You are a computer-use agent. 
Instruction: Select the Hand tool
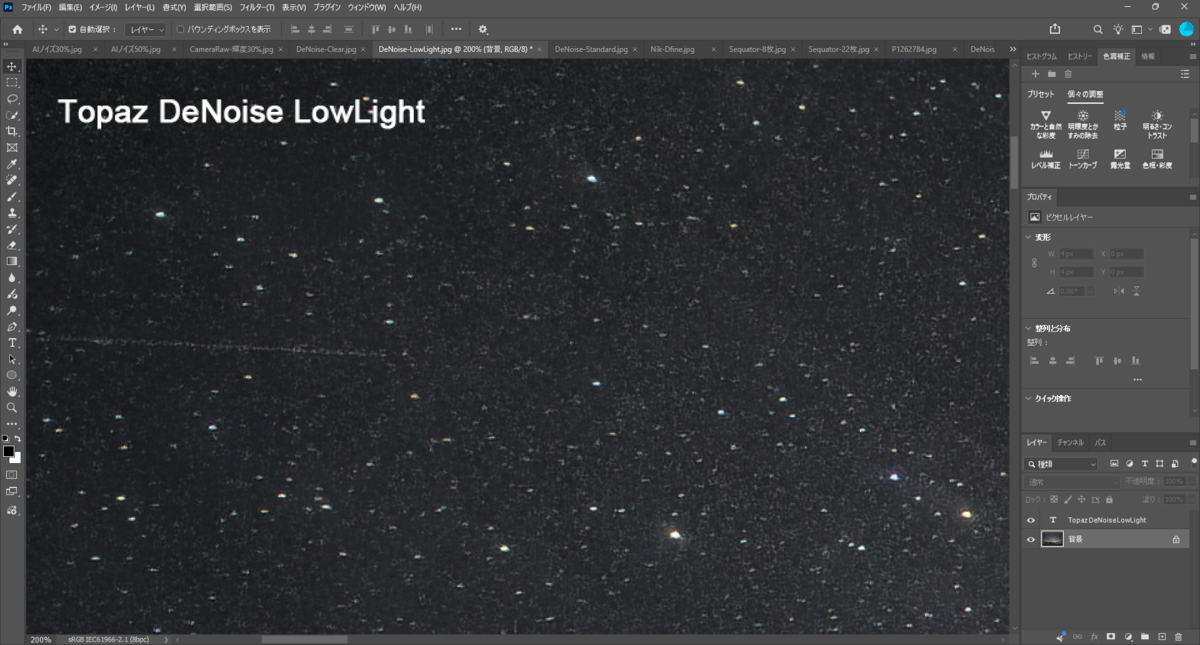point(12,391)
